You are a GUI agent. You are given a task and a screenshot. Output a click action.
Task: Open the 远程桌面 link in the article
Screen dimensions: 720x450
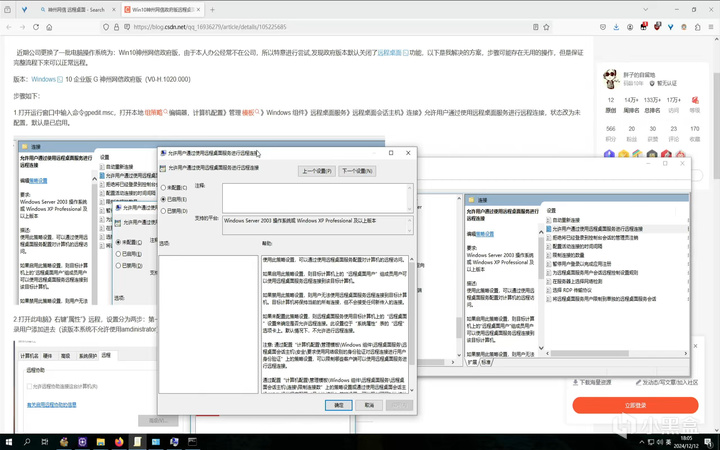click(x=389, y=53)
